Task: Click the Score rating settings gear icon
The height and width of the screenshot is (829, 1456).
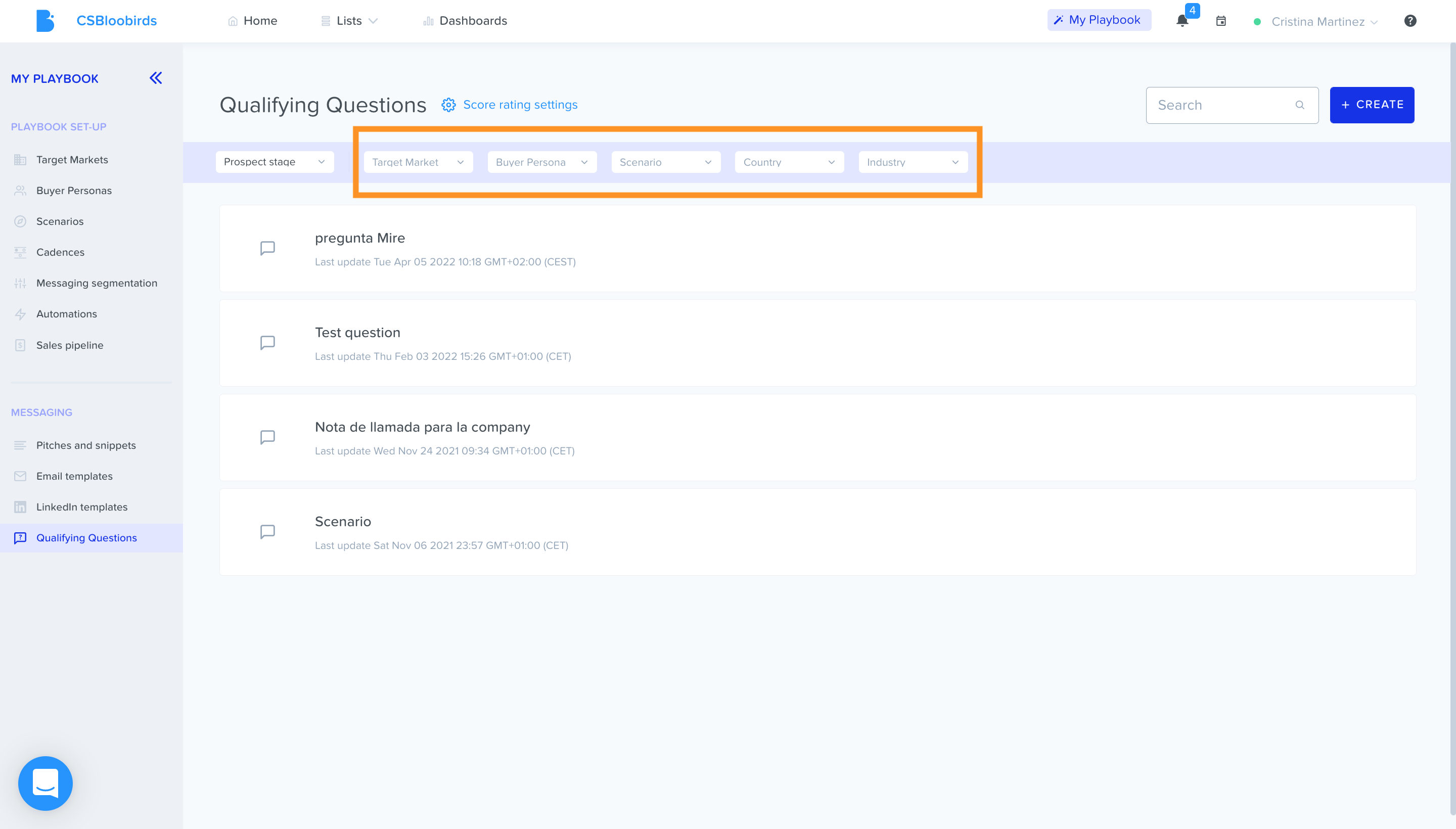Action: coord(449,105)
